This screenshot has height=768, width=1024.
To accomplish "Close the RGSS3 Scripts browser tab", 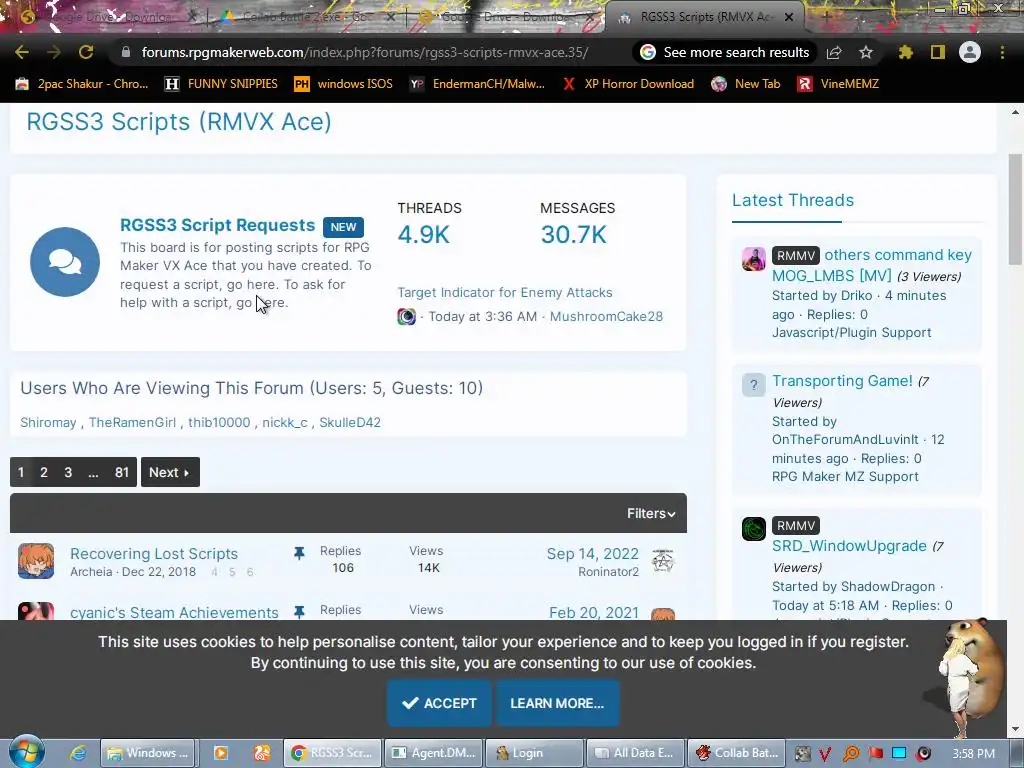I will [789, 18].
